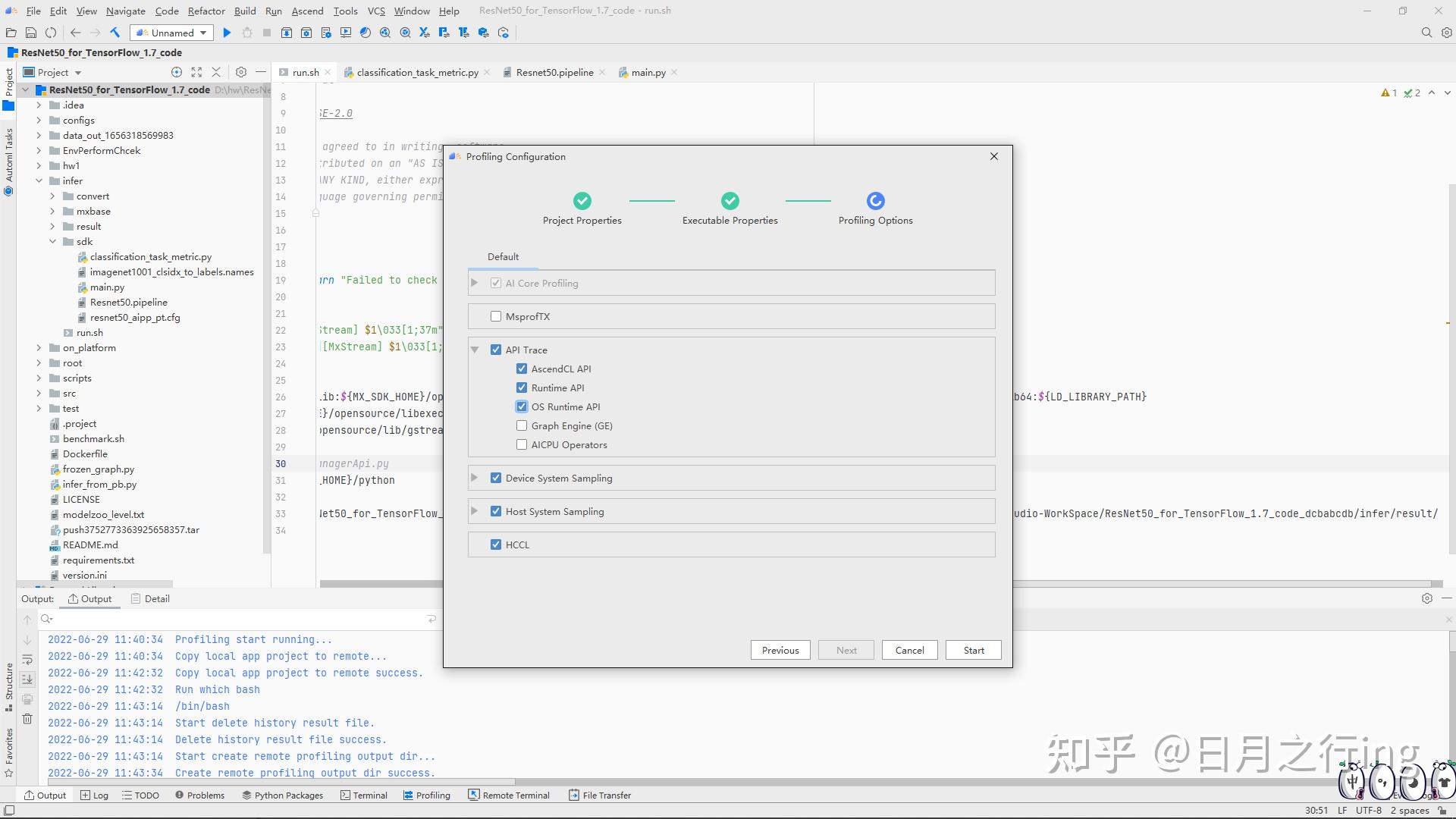The height and width of the screenshot is (819, 1456).
Task: Open the Unnamed run configuration dropdown
Action: click(x=171, y=33)
